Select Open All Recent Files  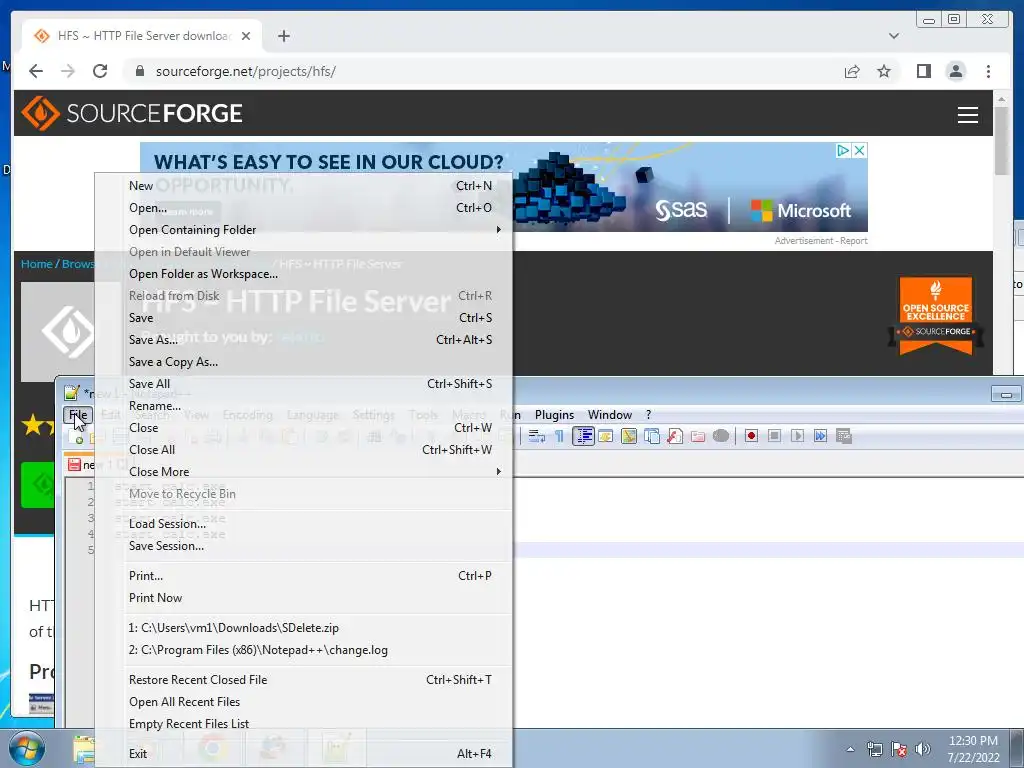304,702
